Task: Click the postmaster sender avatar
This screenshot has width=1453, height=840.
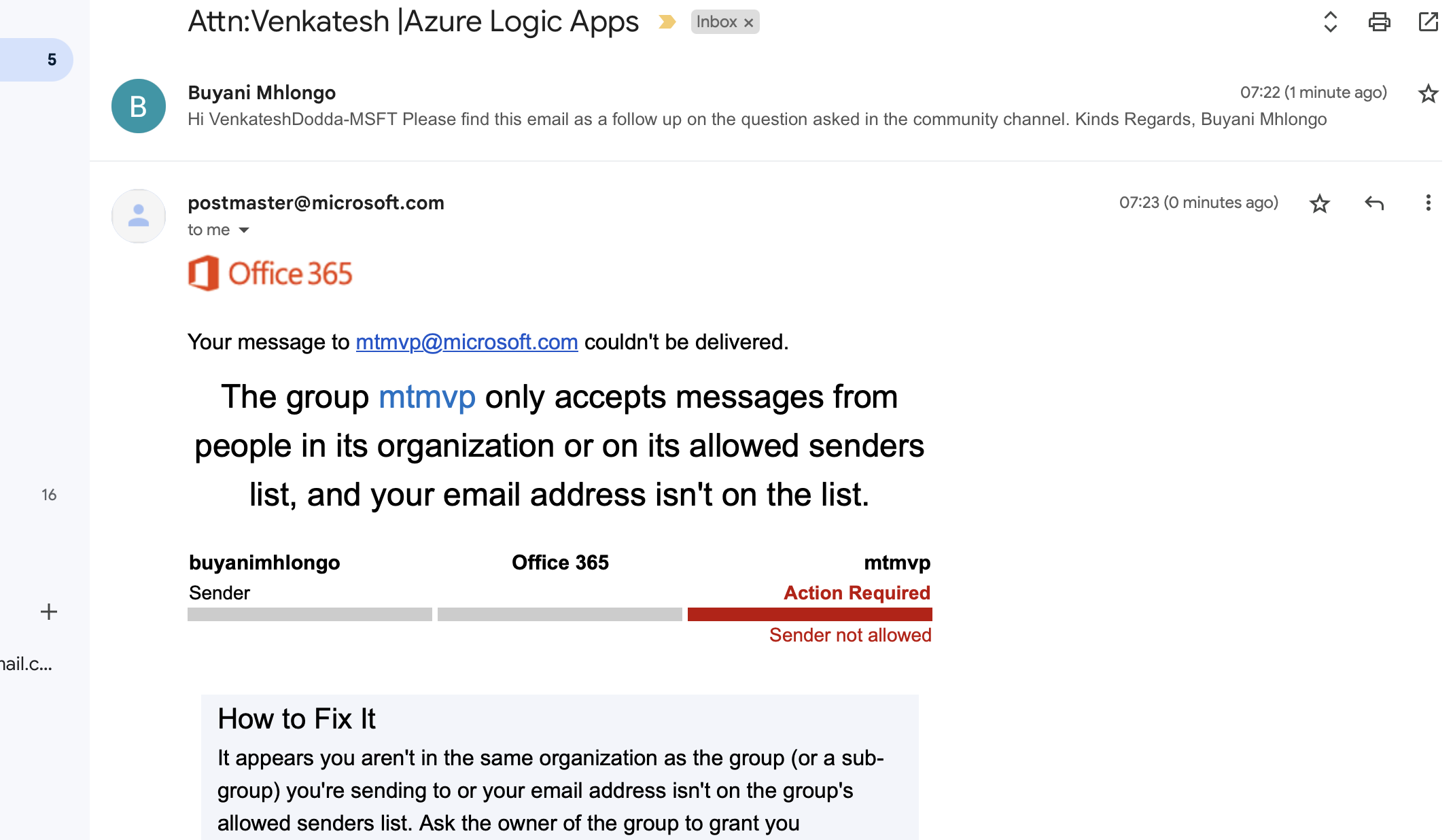Action: point(139,216)
